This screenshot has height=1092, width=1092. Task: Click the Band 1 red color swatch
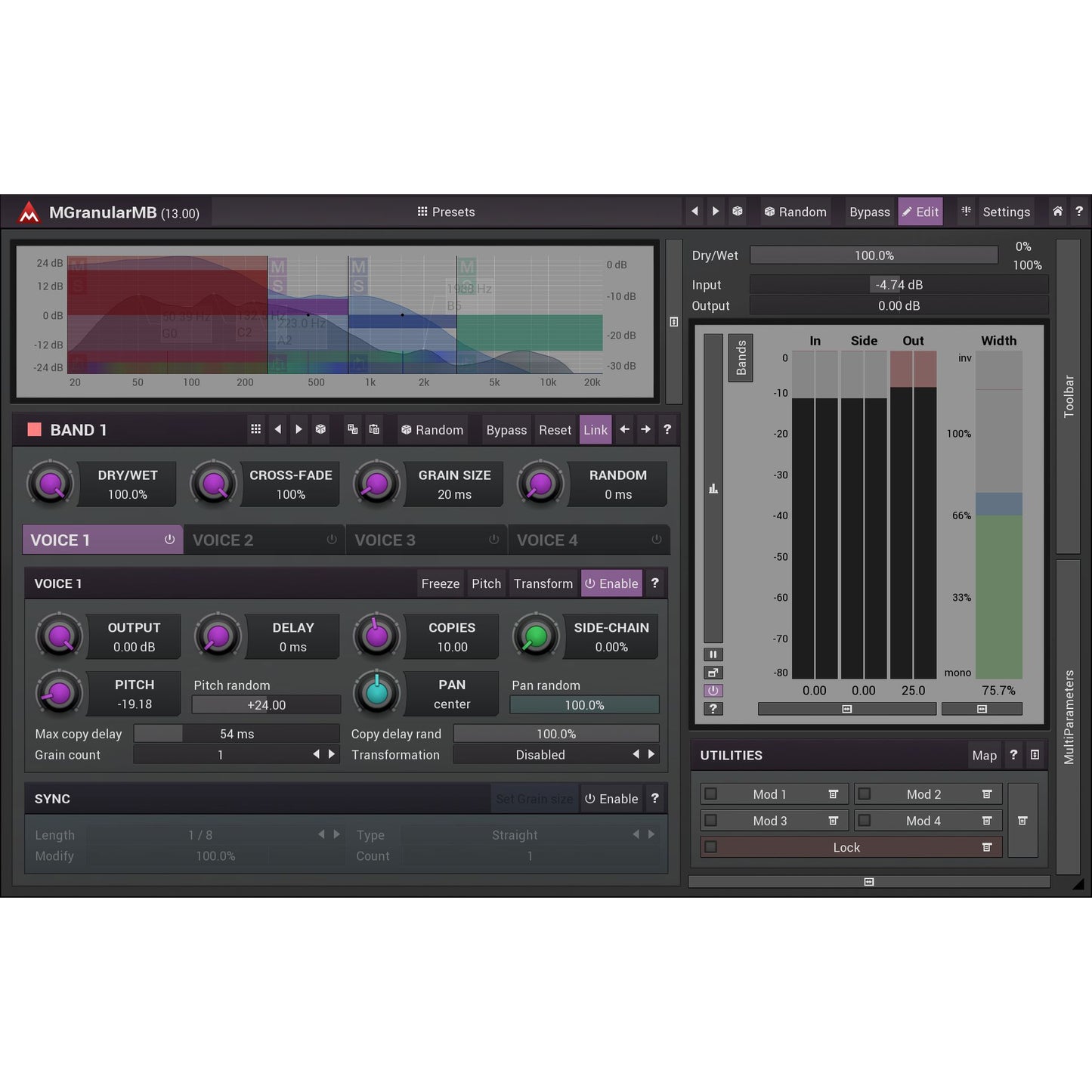tap(34, 430)
